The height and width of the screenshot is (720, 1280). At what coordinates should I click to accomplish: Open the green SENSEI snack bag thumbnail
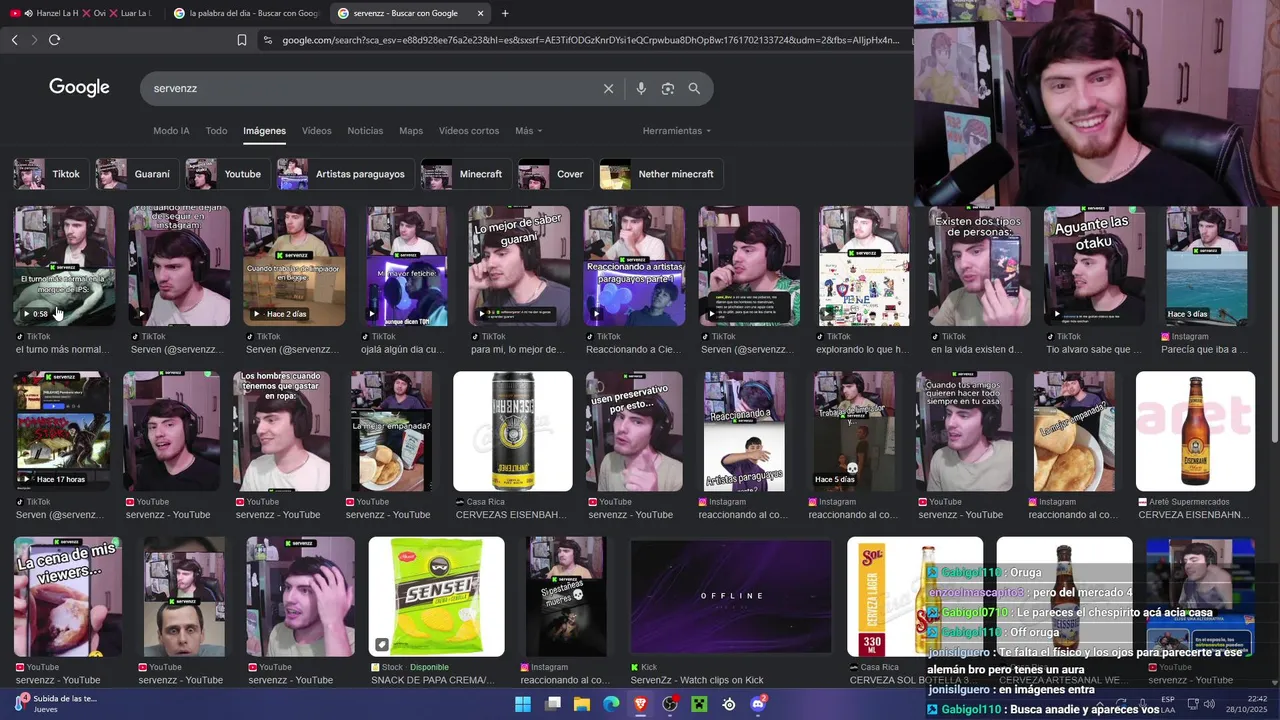tap(437, 597)
